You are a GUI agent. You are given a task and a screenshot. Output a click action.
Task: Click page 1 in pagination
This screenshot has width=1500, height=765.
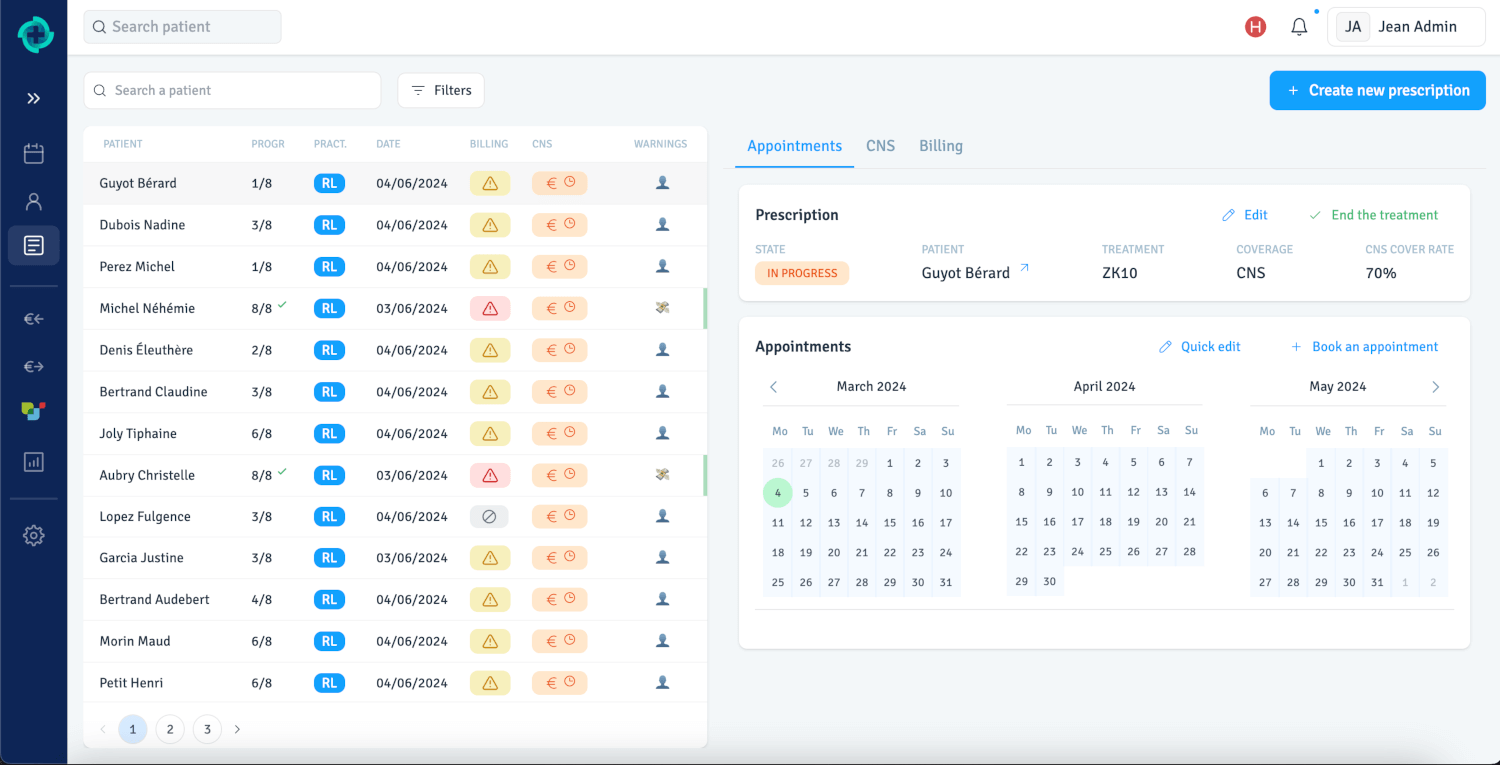pos(133,730)
